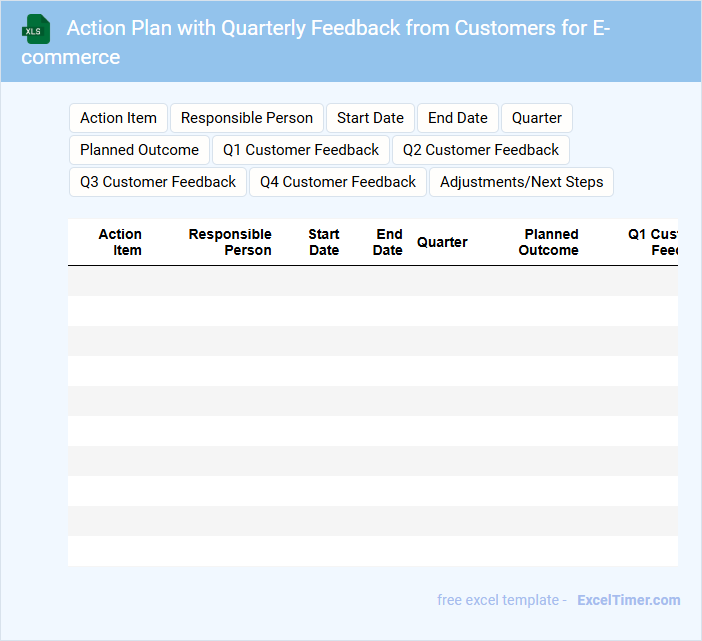Click the Start Date column header
Image resolution: width=702 pixels, height=641 pixels.
coord(324,242)
